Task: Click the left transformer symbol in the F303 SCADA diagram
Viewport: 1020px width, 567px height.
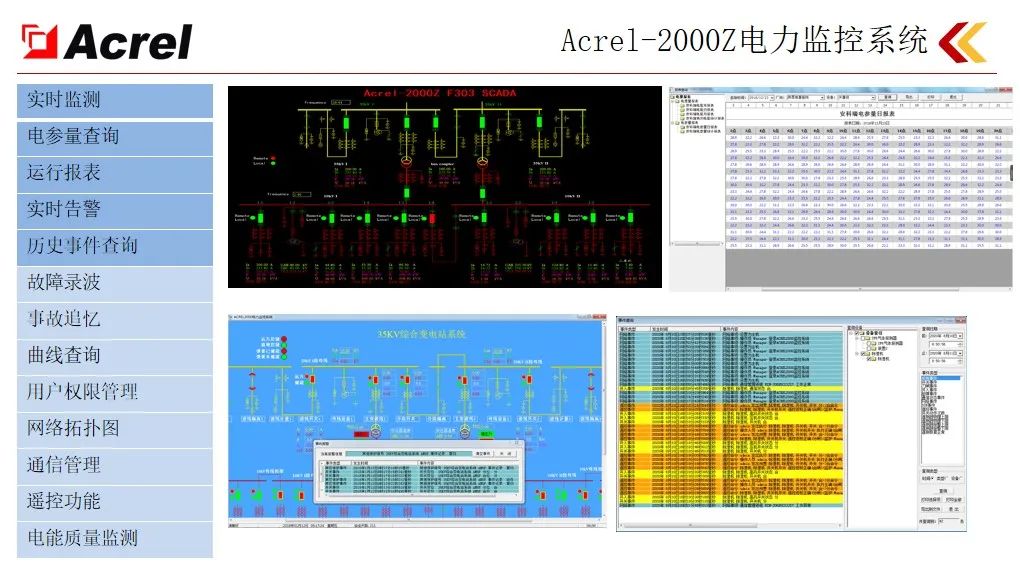Action: 406,162
